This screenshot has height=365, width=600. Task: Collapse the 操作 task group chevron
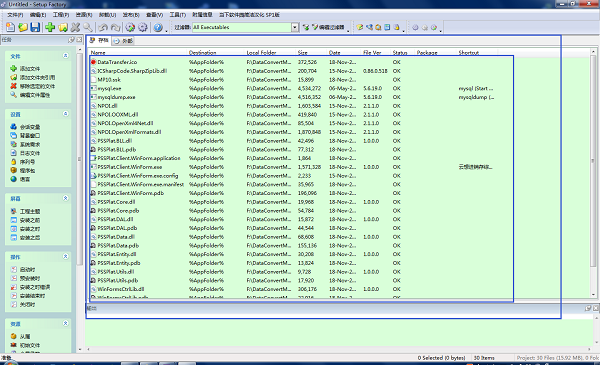65,256
